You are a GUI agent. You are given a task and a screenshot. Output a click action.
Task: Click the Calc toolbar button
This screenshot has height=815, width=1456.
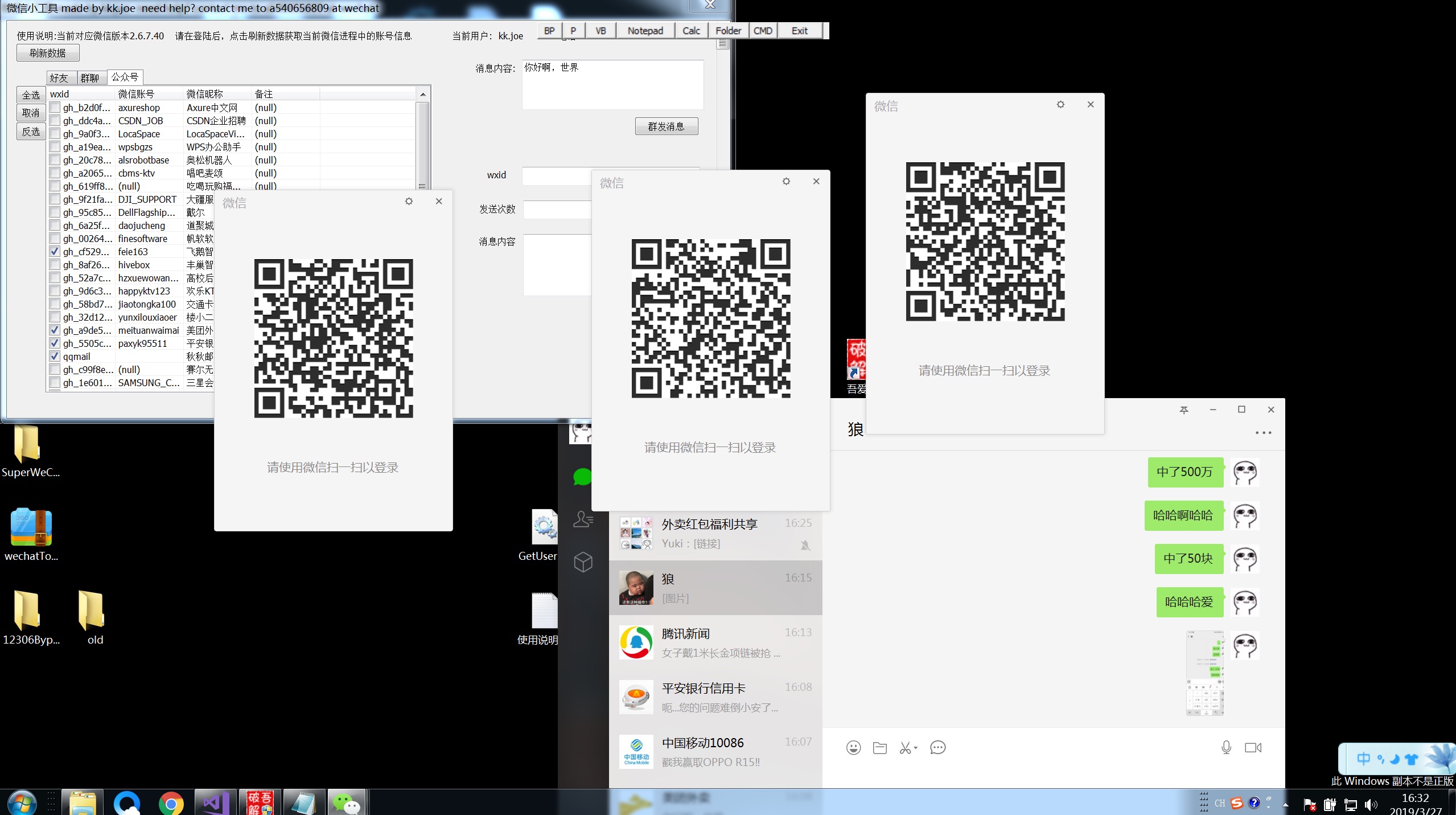pos(692,31)
